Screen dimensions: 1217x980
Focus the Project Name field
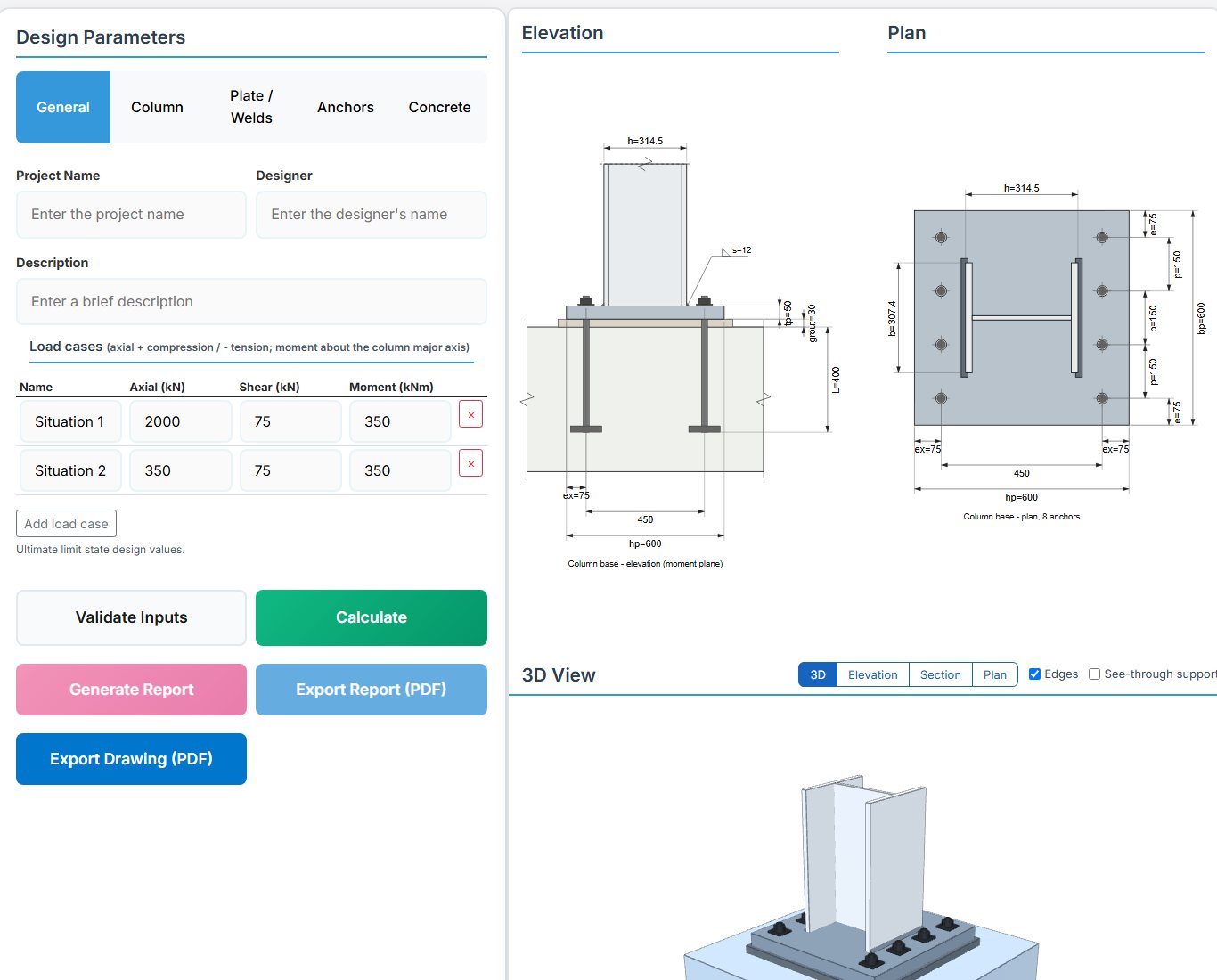click(x=131, y=215)
